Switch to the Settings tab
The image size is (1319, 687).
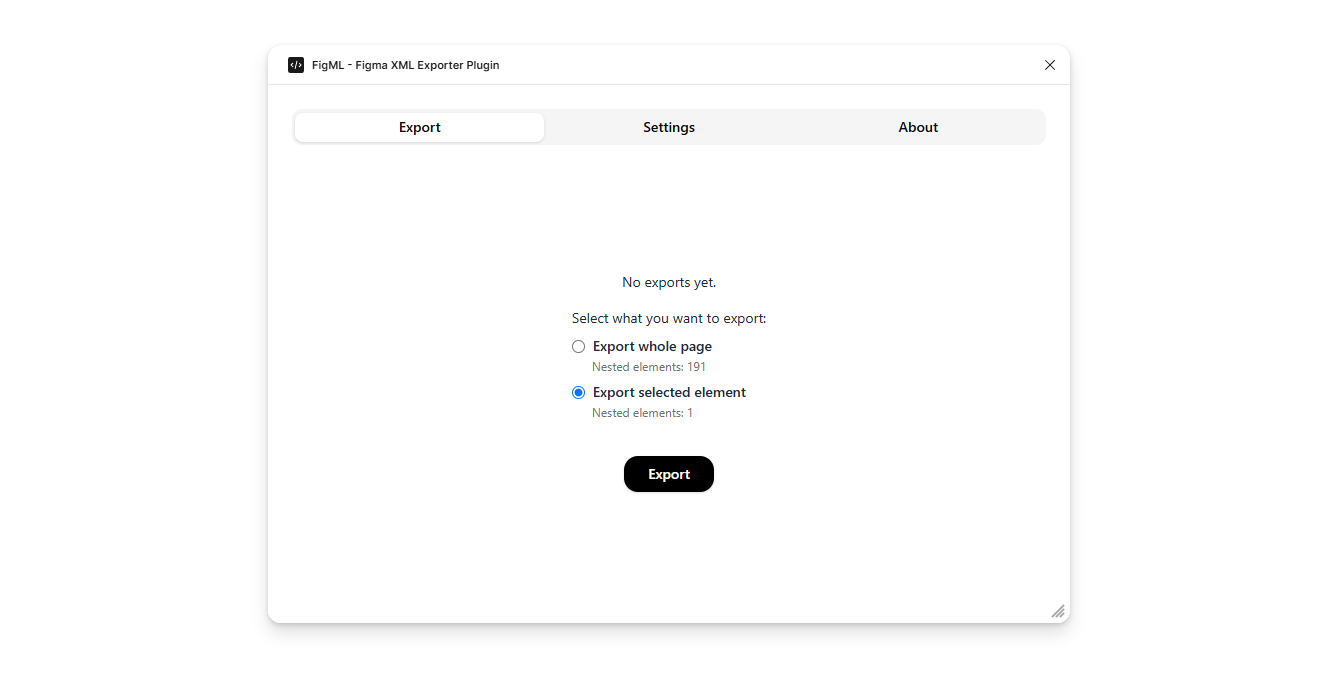tap(668, 127)
